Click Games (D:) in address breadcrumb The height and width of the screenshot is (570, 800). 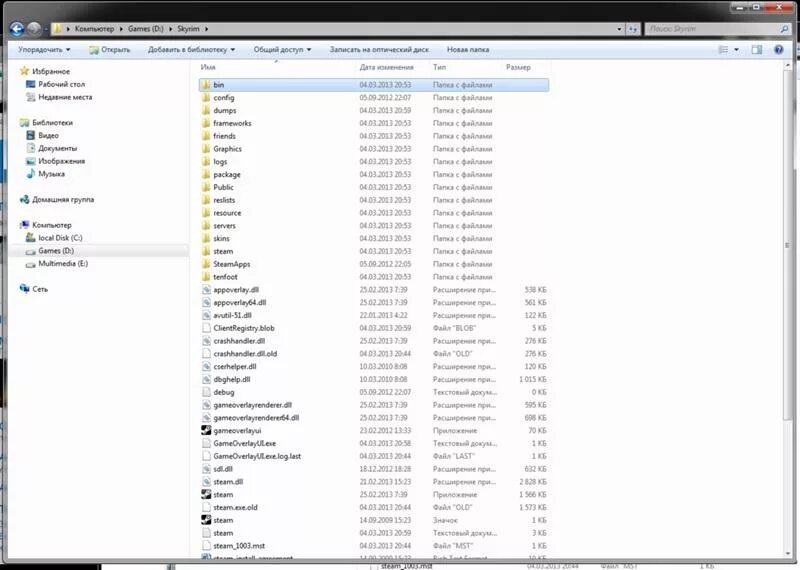pos(145,29)
